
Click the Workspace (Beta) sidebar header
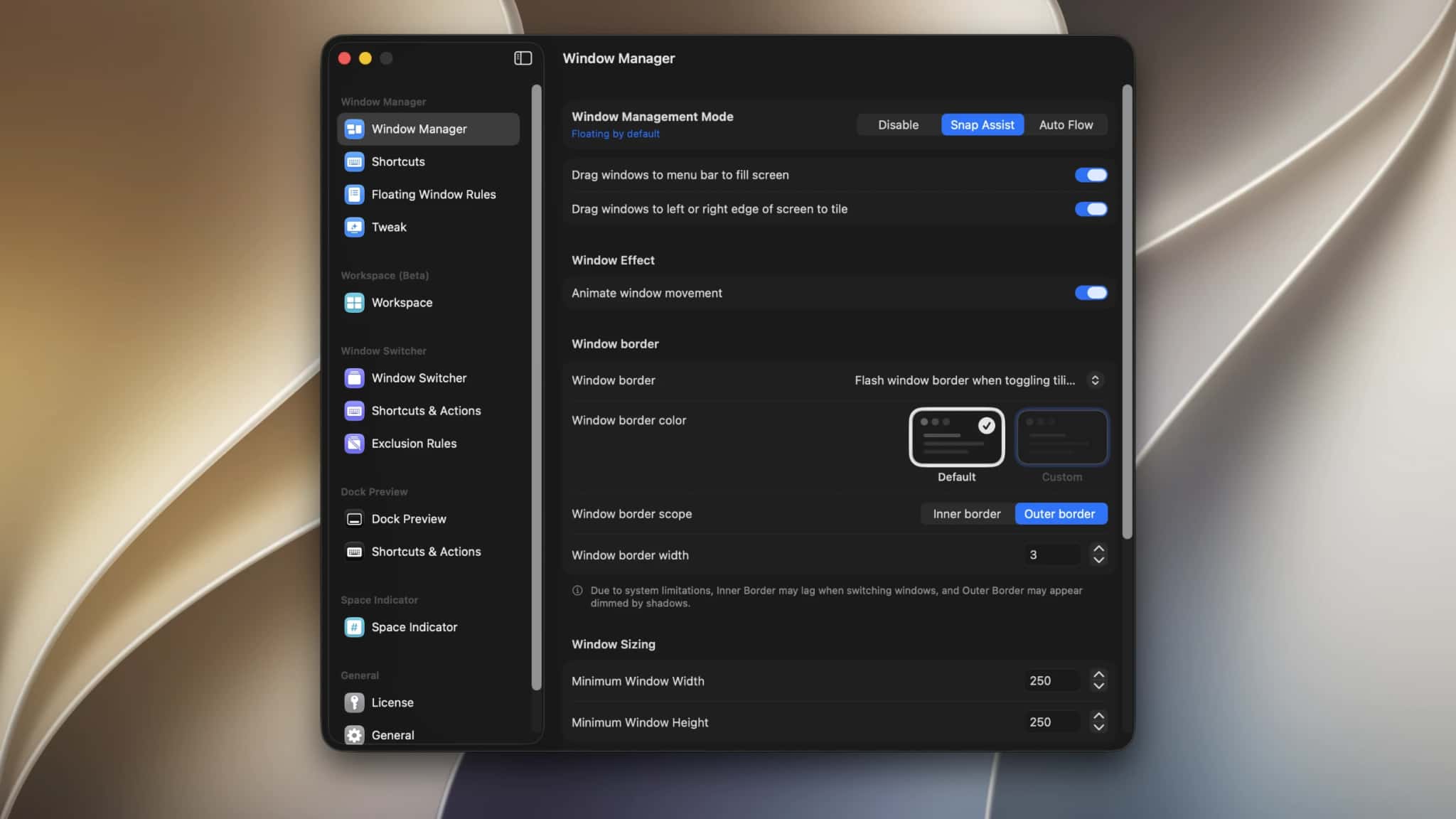pyautogui.click(x=385, y=275)
